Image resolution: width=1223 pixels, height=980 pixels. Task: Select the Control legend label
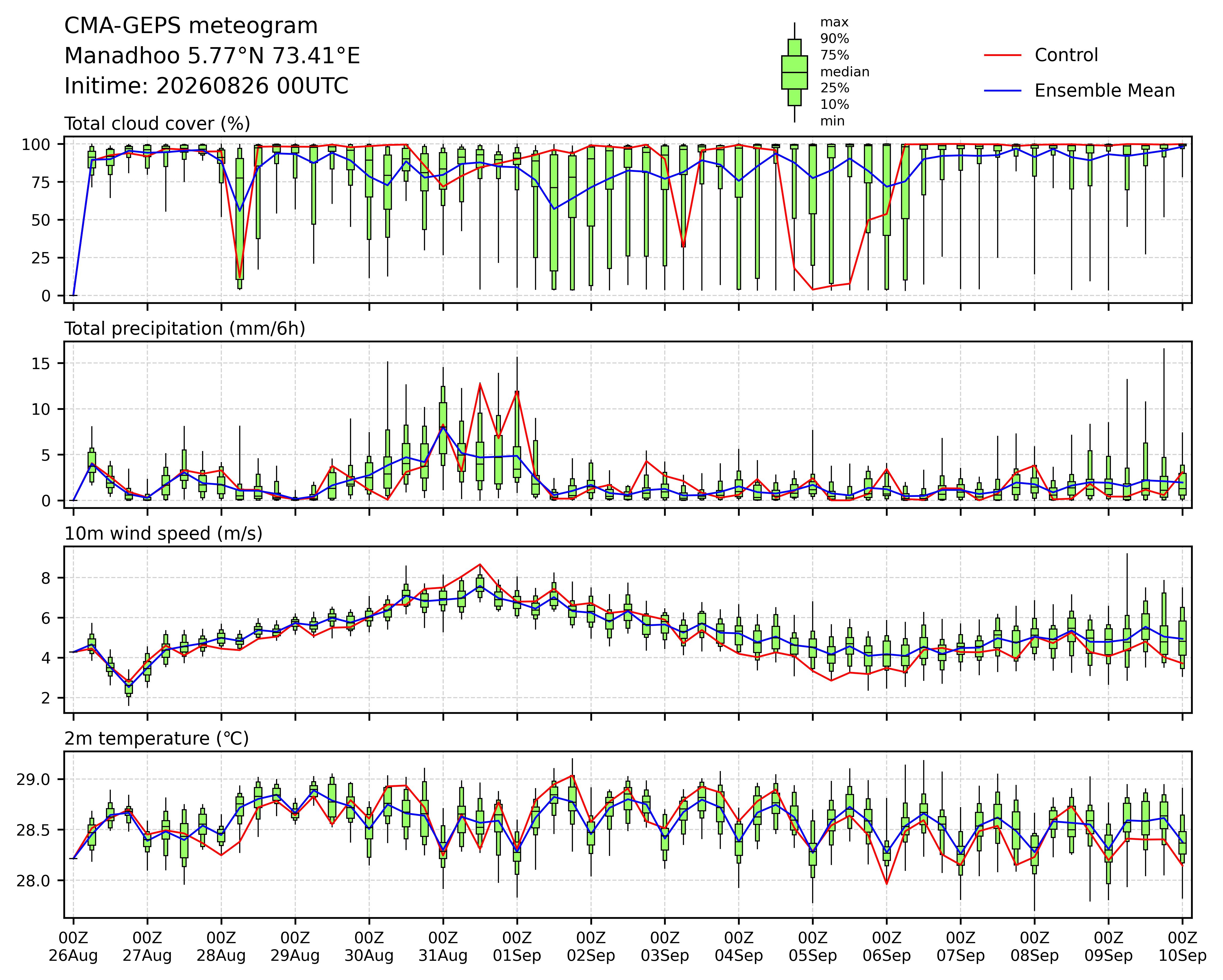1066,56
